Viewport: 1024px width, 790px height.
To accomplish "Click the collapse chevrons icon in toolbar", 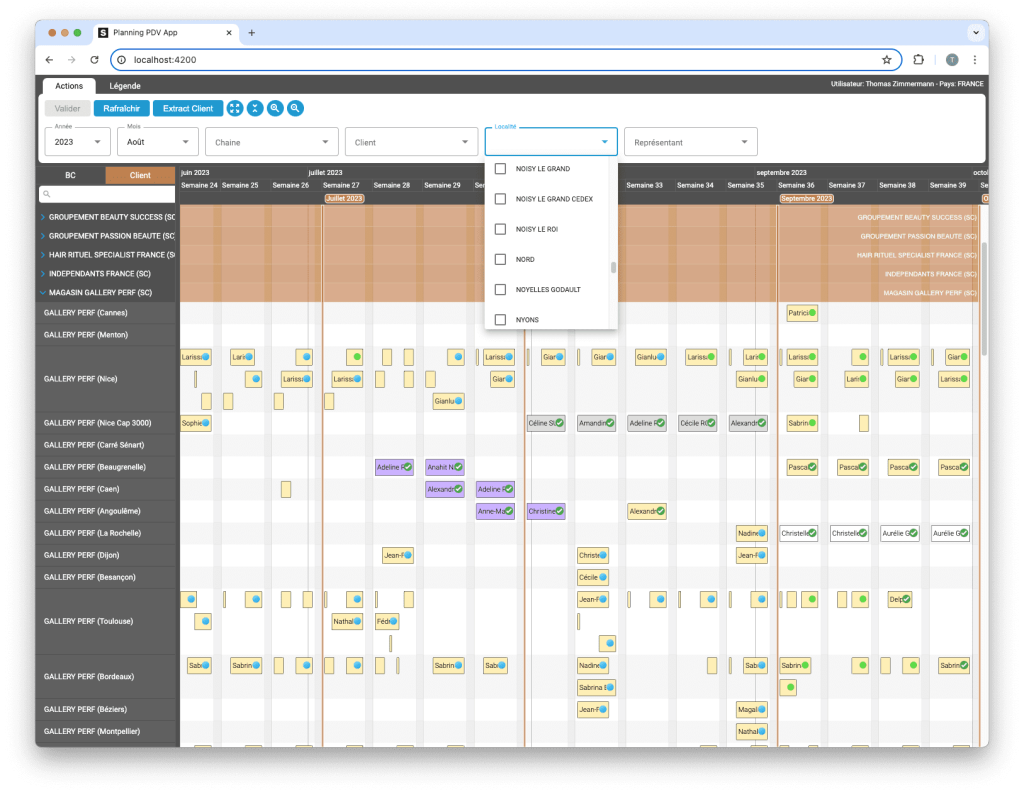I will click(x=255, y=108).
